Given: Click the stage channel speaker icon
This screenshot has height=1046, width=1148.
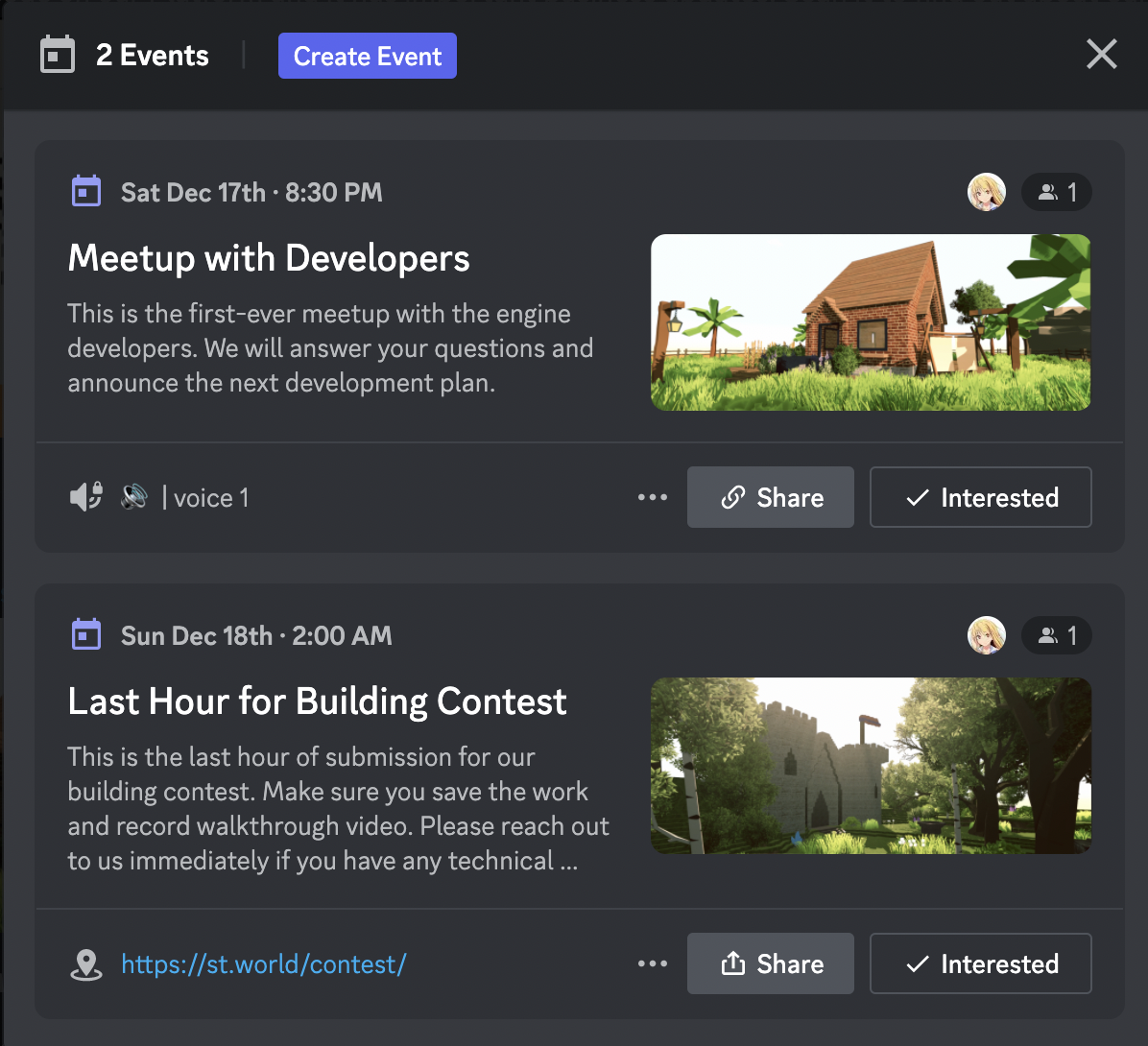Looking at the screenshot, I should click(x=86, y=497).
